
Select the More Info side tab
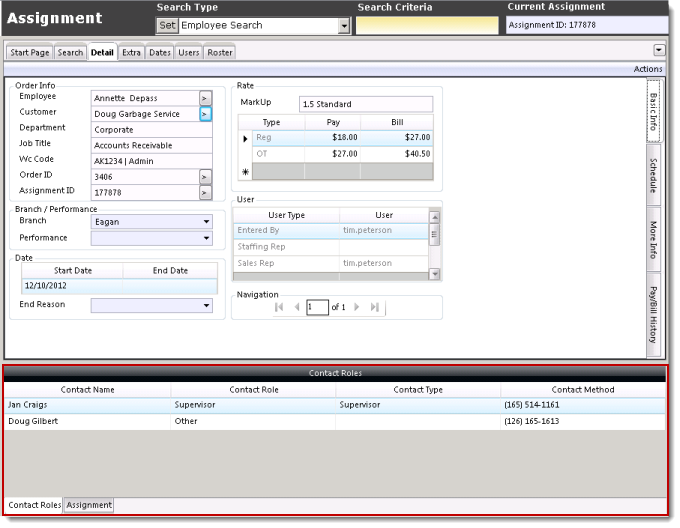pyautogui.click(x=654, y=240)
